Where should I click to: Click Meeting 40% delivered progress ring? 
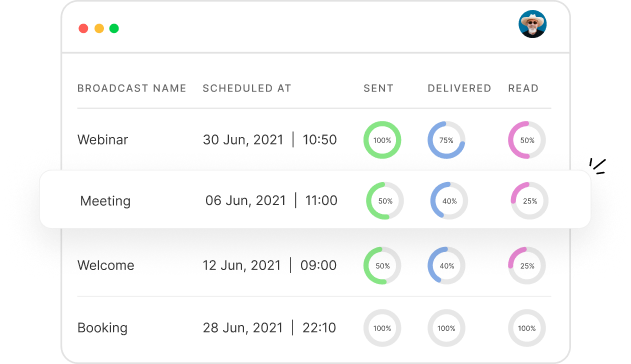(449, 201)
